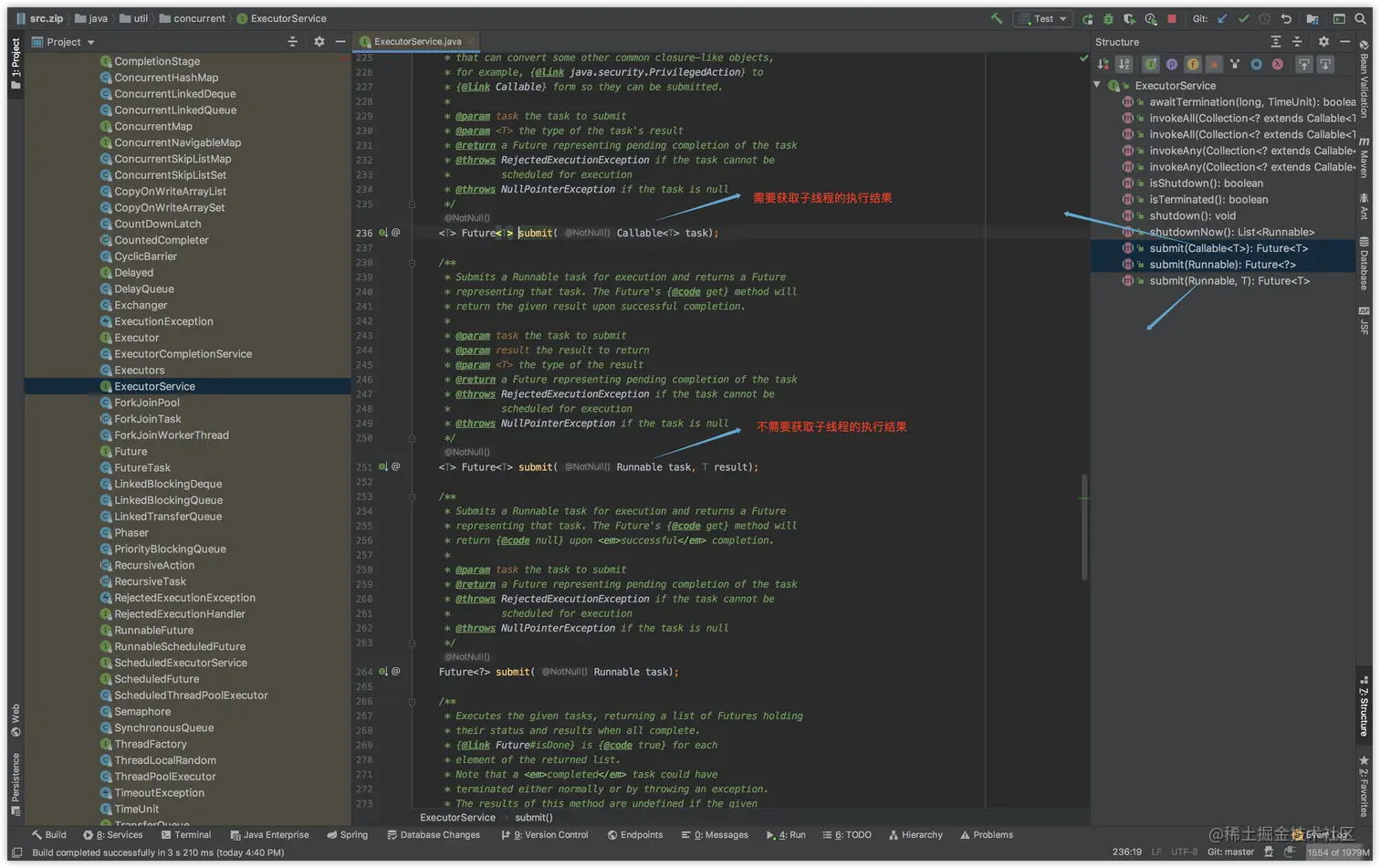Click the 236:19 cursor position indicator
This screenshot has height=868, width=1380.
(x=1126, y=852)
